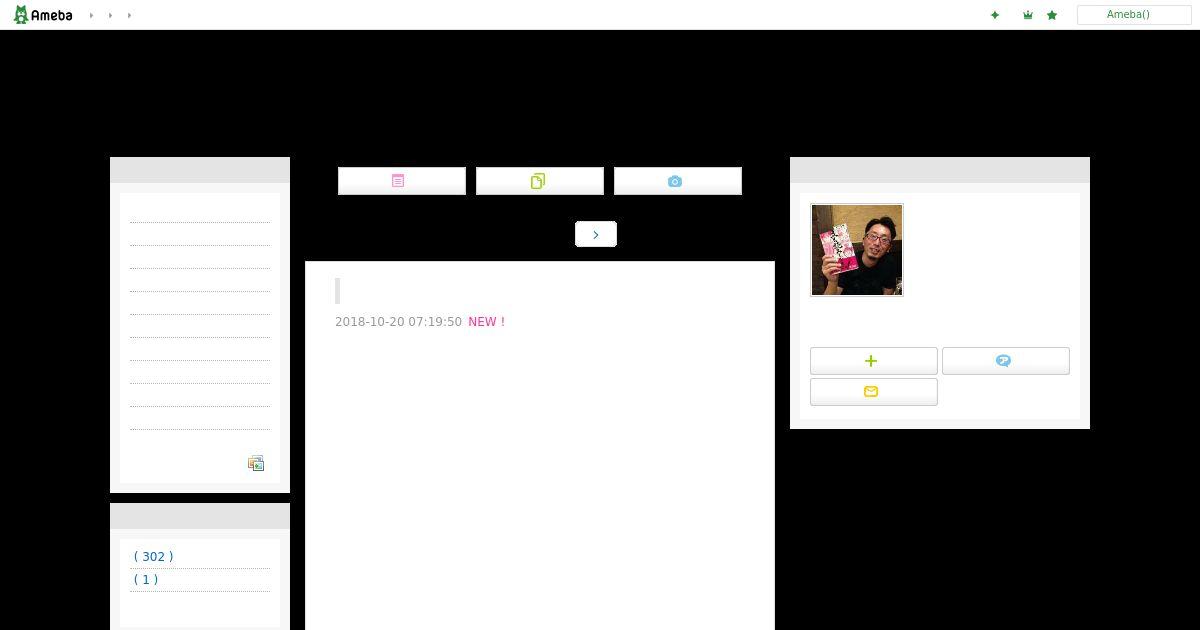Click the post timestamp 2018-10-20 07:19:50
The height and width of the screenshot is (630, 1200).
pos(398,322)
